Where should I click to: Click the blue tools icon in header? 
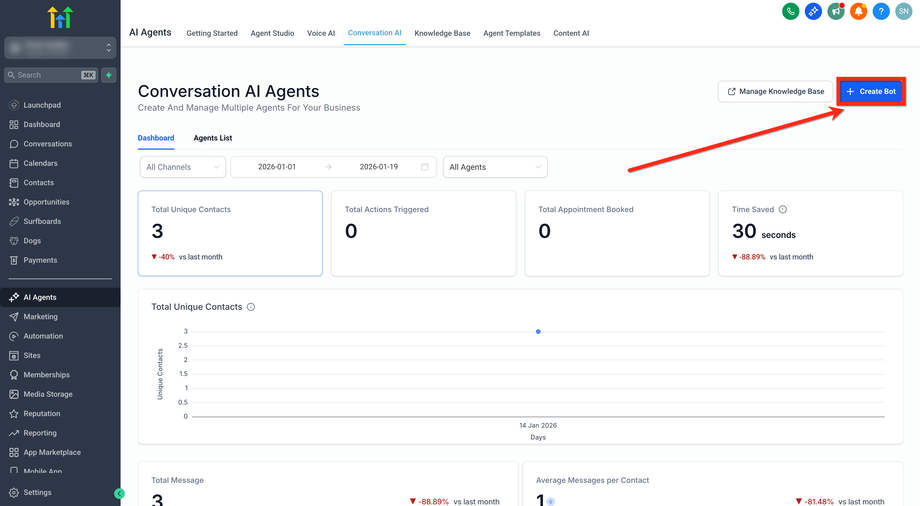pyautogui.click(x=813, y=11)
